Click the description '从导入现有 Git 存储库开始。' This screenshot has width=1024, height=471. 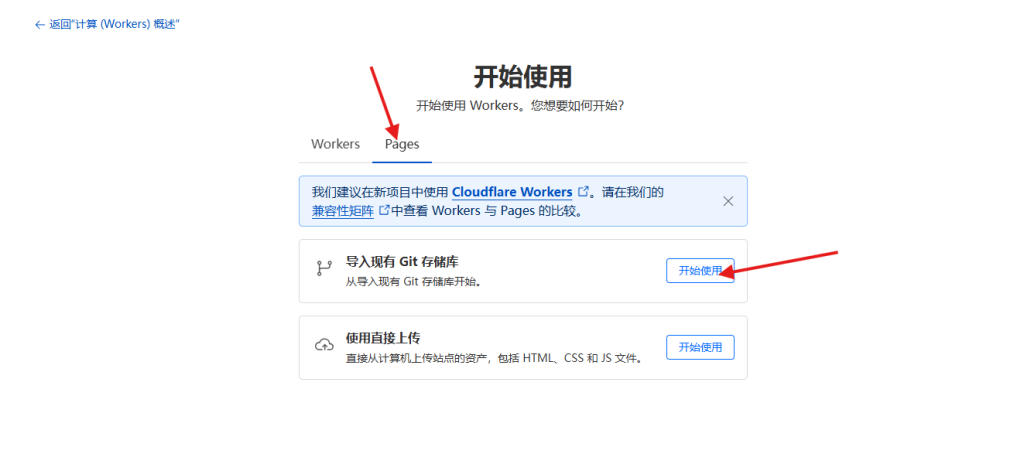coord(413,282)
